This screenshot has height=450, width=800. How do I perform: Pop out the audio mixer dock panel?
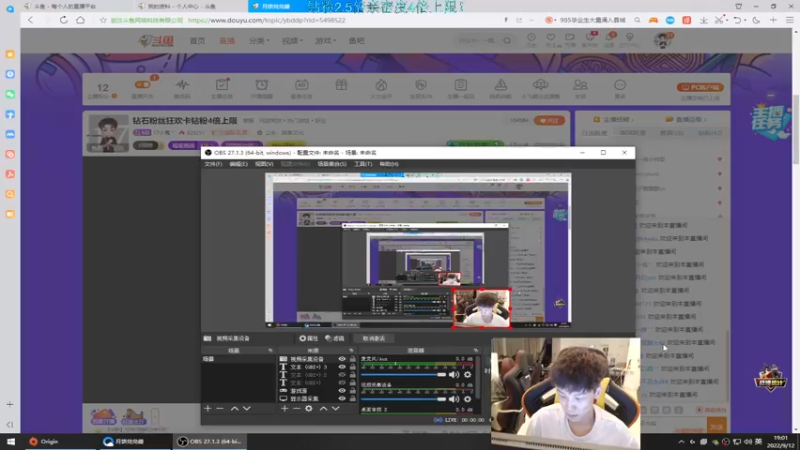(x=476, y=351)
